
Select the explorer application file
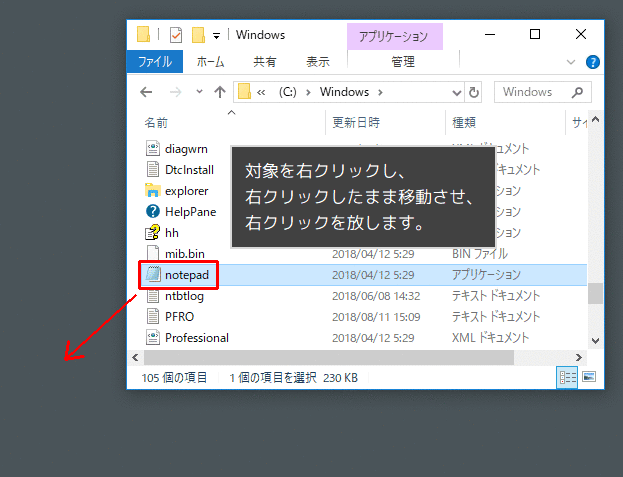pos(186,190)
